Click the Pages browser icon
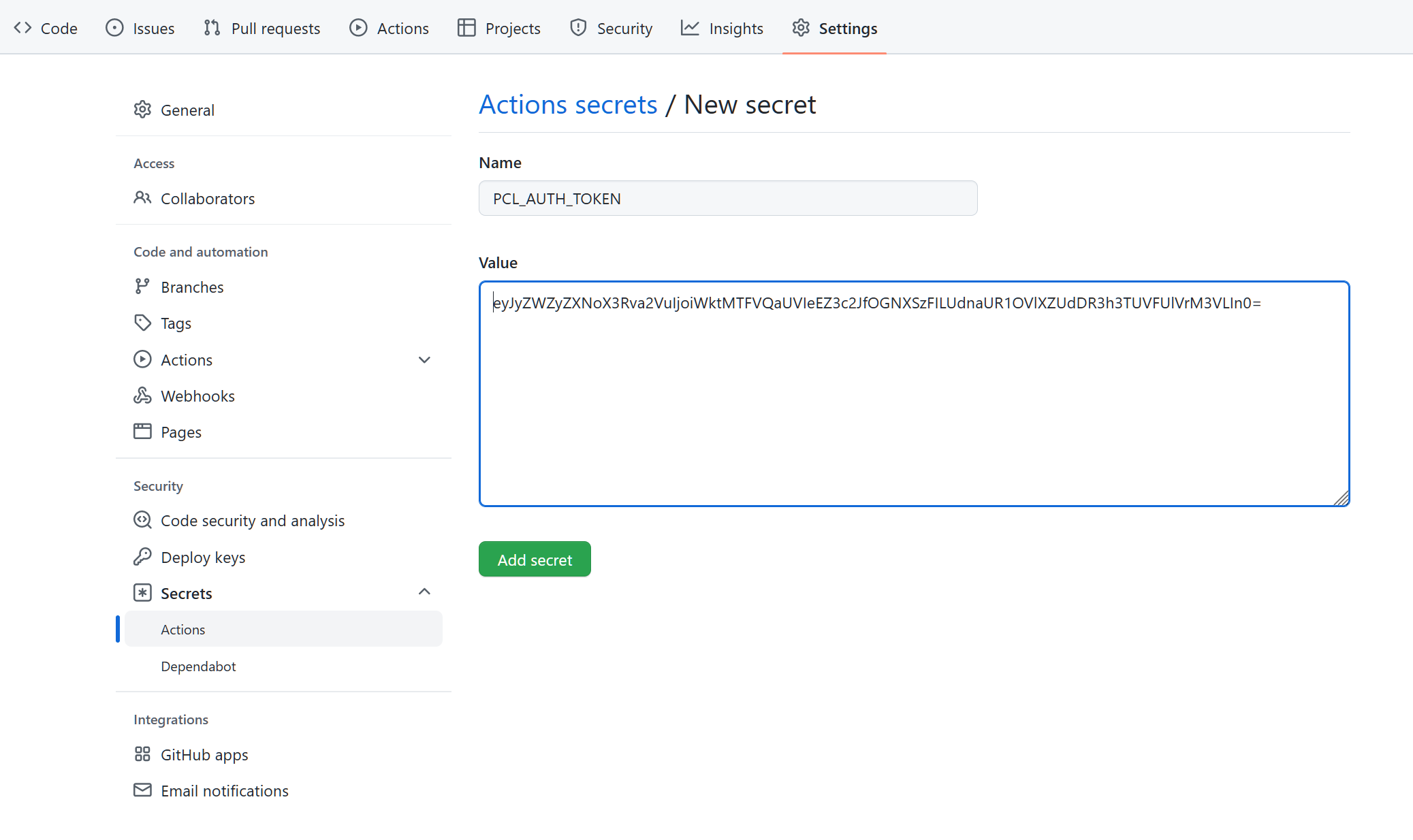 (142, 432)
